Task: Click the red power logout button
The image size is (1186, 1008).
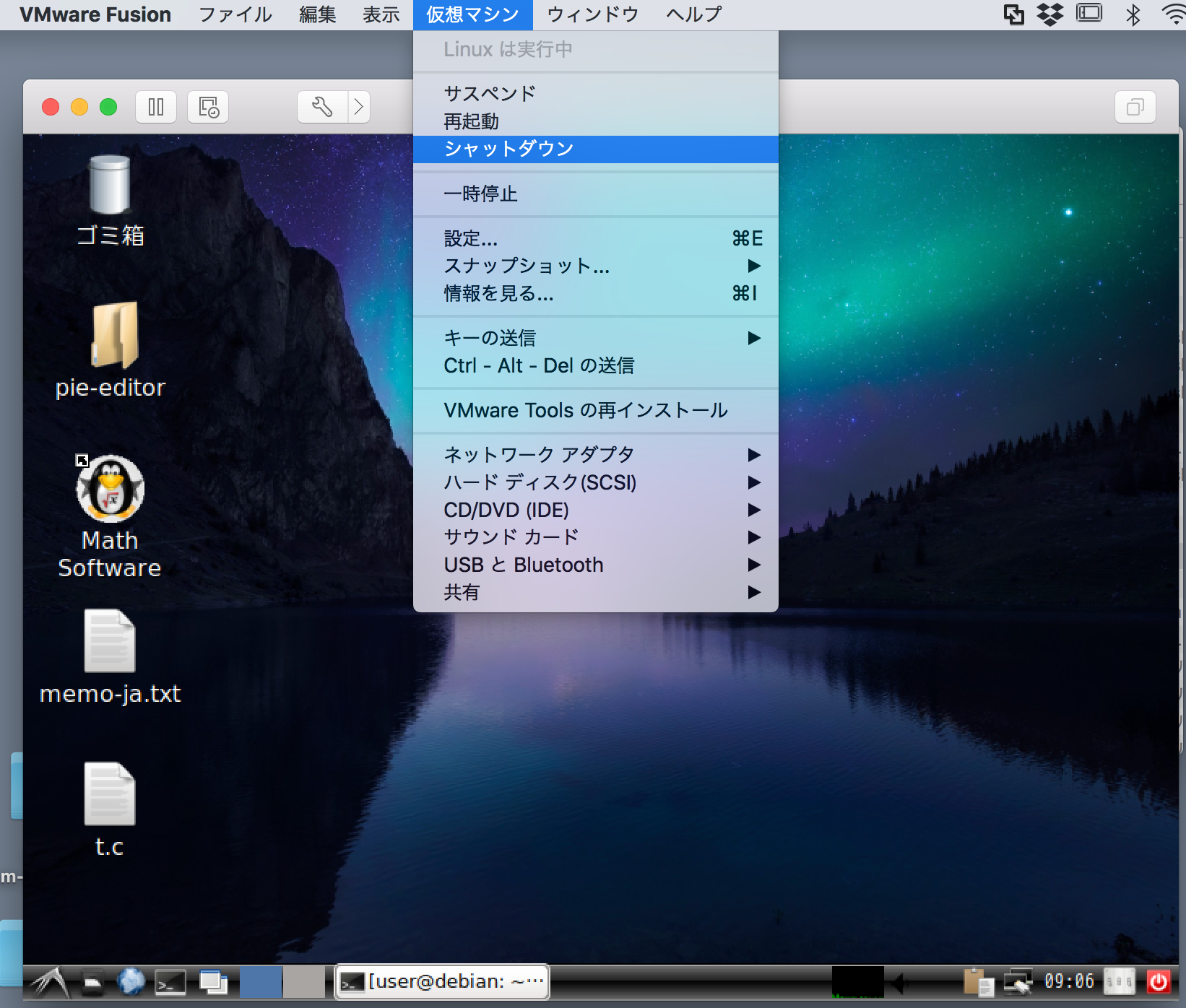Action: 1158,982
